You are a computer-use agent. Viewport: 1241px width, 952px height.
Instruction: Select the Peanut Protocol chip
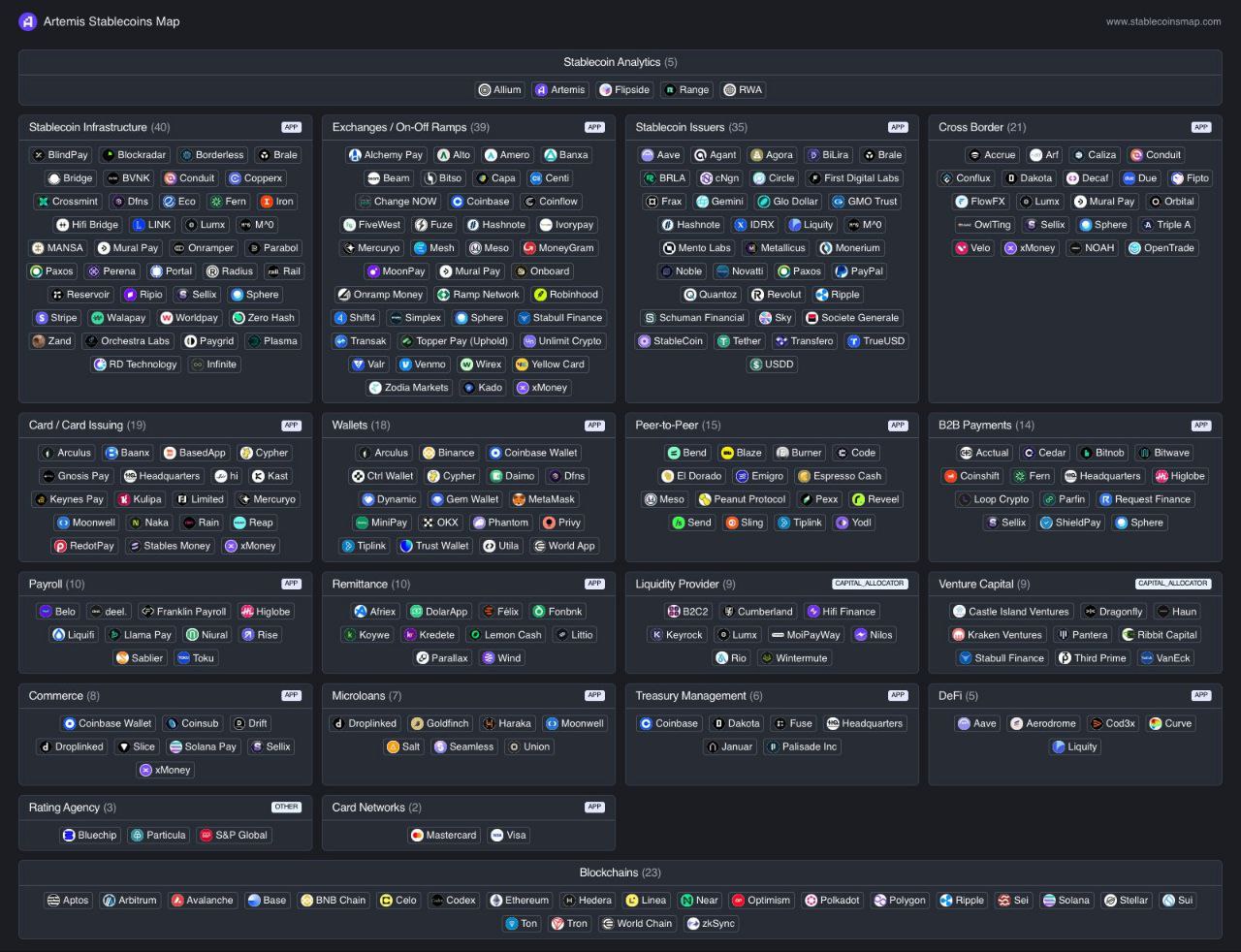(743, 499)
